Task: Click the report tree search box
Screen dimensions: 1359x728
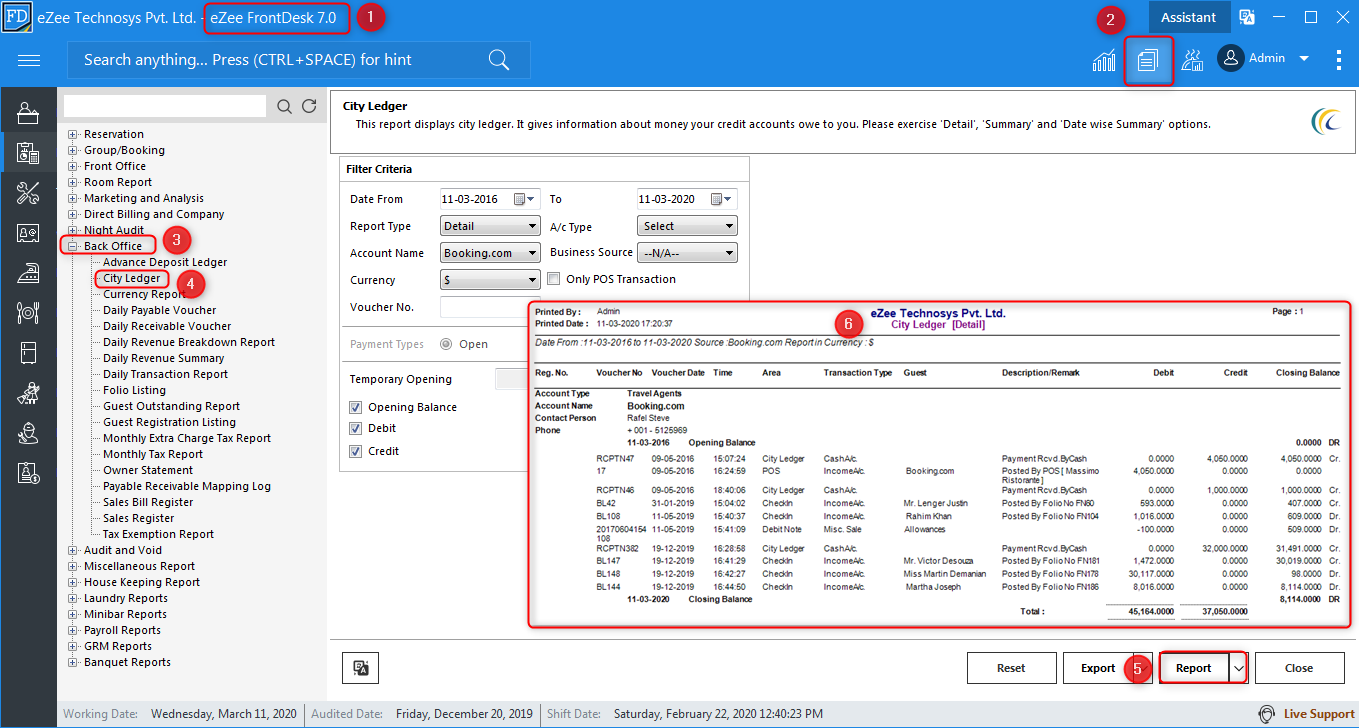Action: pyautogui.click(x=165, y=106)
